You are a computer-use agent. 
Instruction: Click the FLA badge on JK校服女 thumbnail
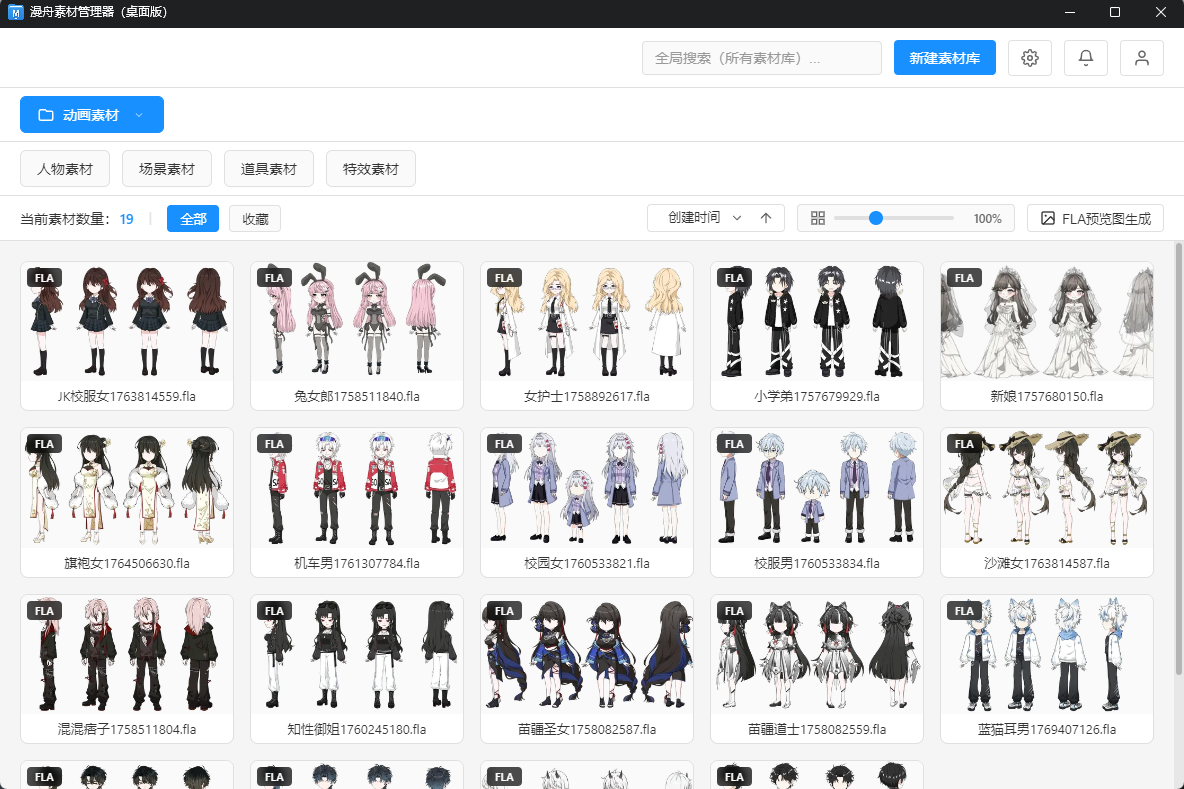[45, 277]
